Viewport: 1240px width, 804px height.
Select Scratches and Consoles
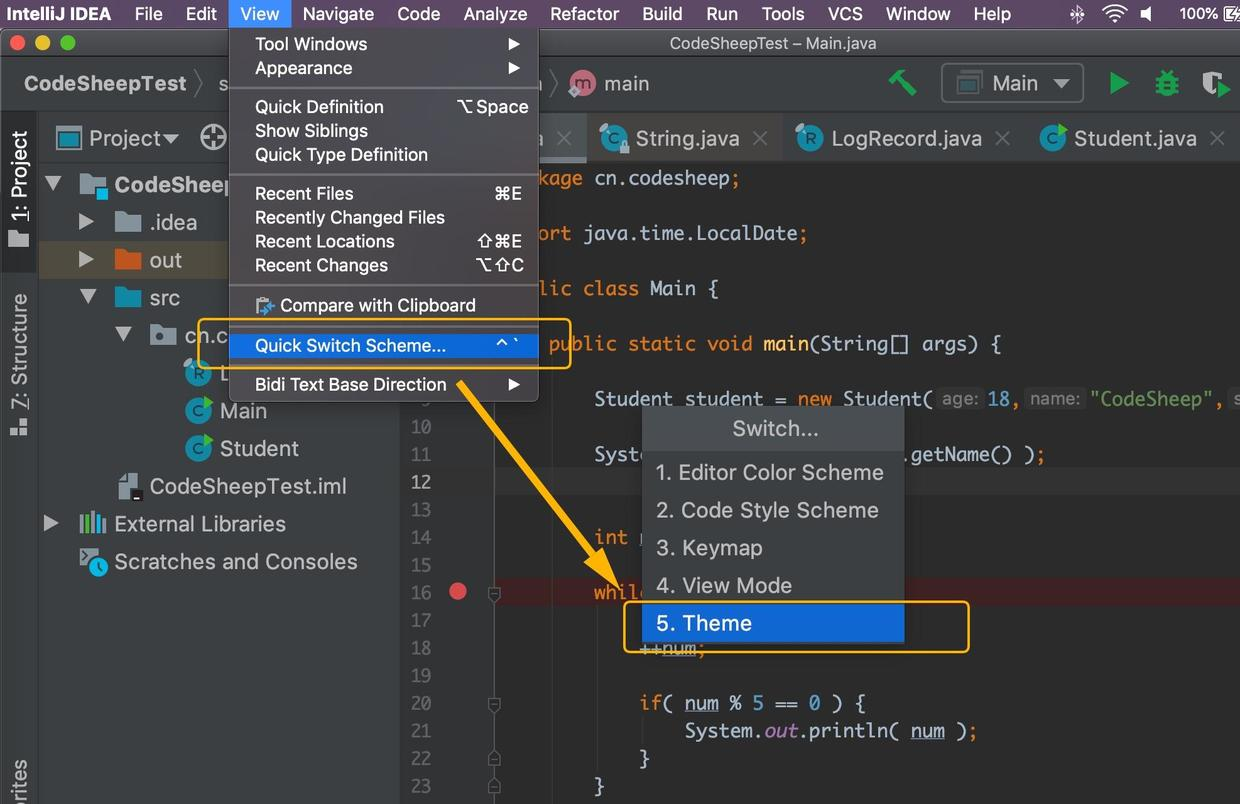pyautogui.click(x=235, y=561)
